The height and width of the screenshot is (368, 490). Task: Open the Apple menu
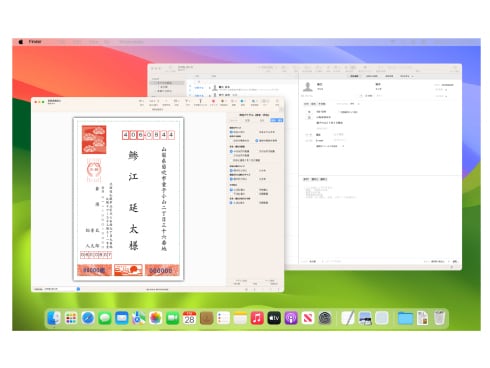[21, 42]
